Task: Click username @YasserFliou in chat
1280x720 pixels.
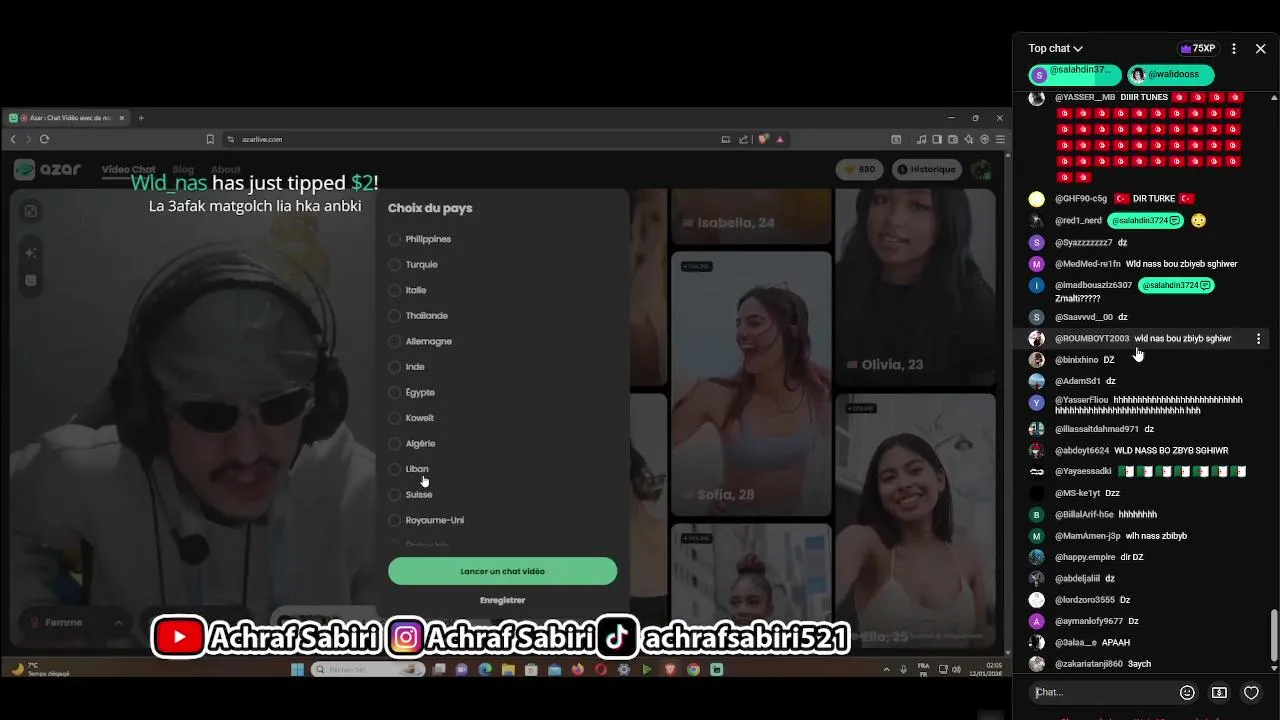Action: pos(1081,400)
